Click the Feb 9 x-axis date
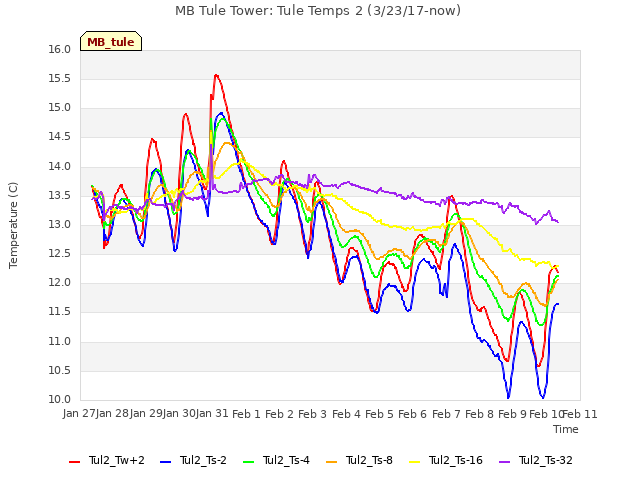640x480 pixels. coord(513,414)
